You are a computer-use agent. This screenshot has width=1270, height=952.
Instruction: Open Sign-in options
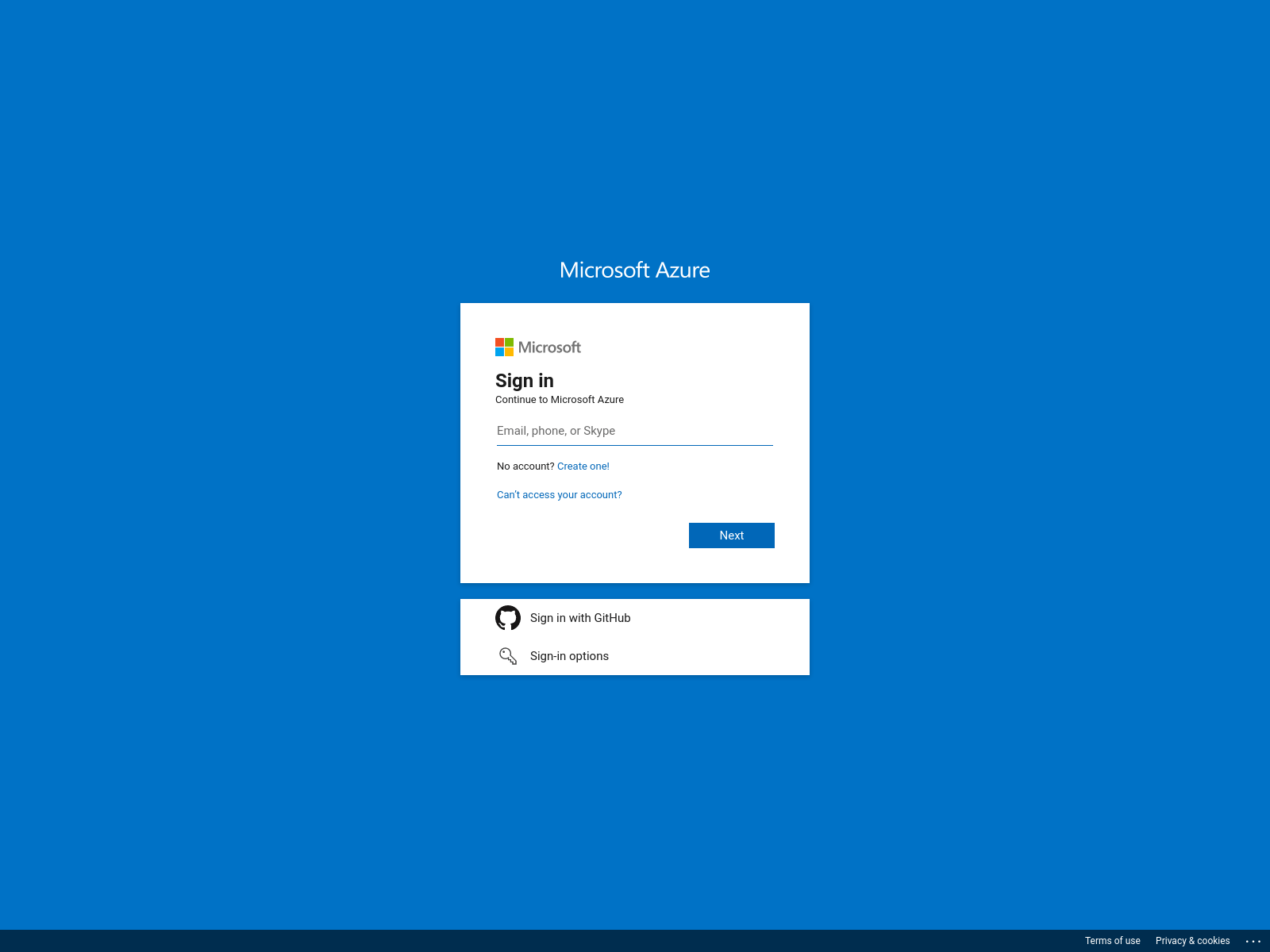[x=635, y=656]
